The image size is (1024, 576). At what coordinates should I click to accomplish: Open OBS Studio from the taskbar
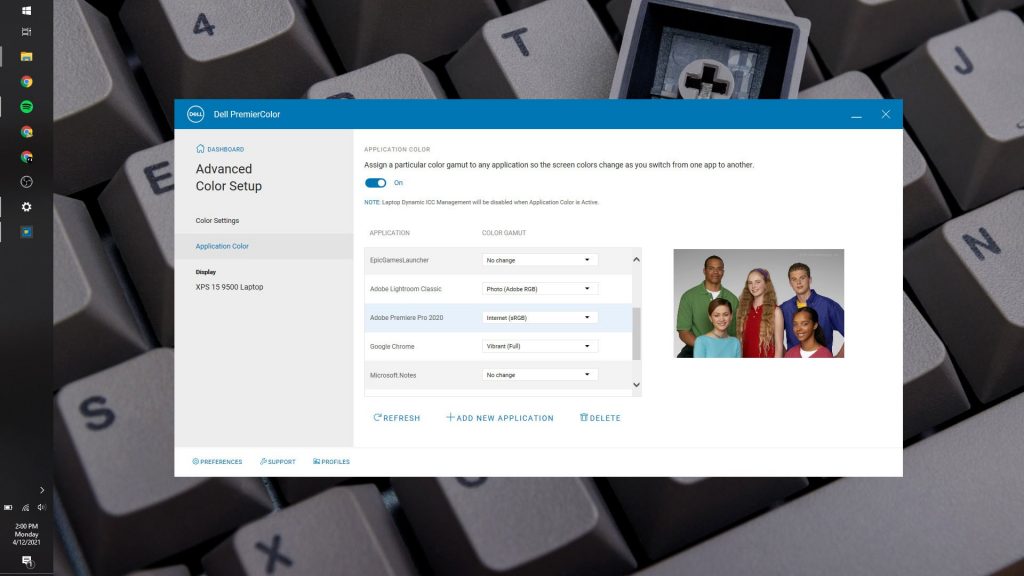click(26, 182)
